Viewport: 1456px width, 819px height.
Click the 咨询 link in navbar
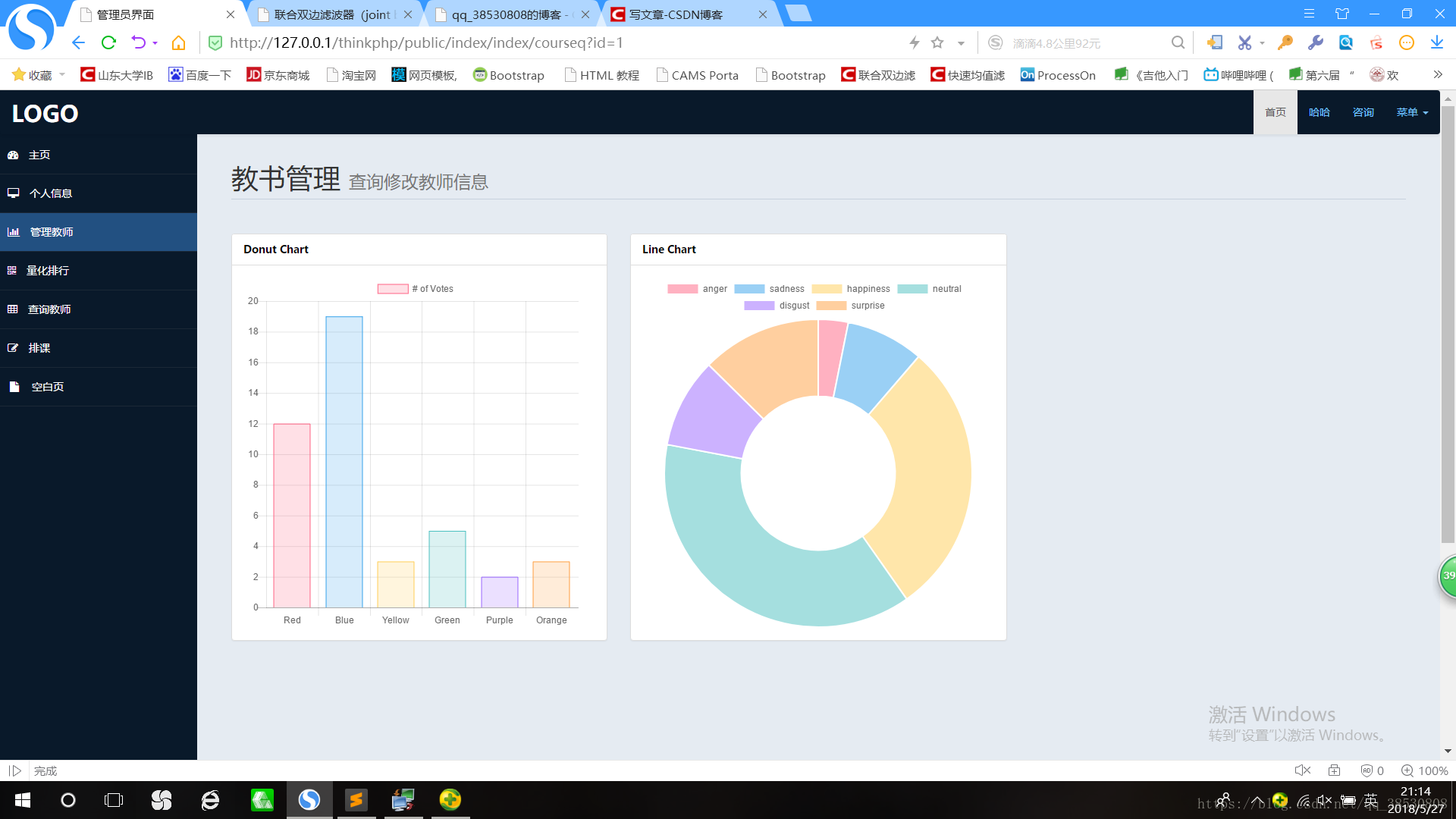[1363, 112]
